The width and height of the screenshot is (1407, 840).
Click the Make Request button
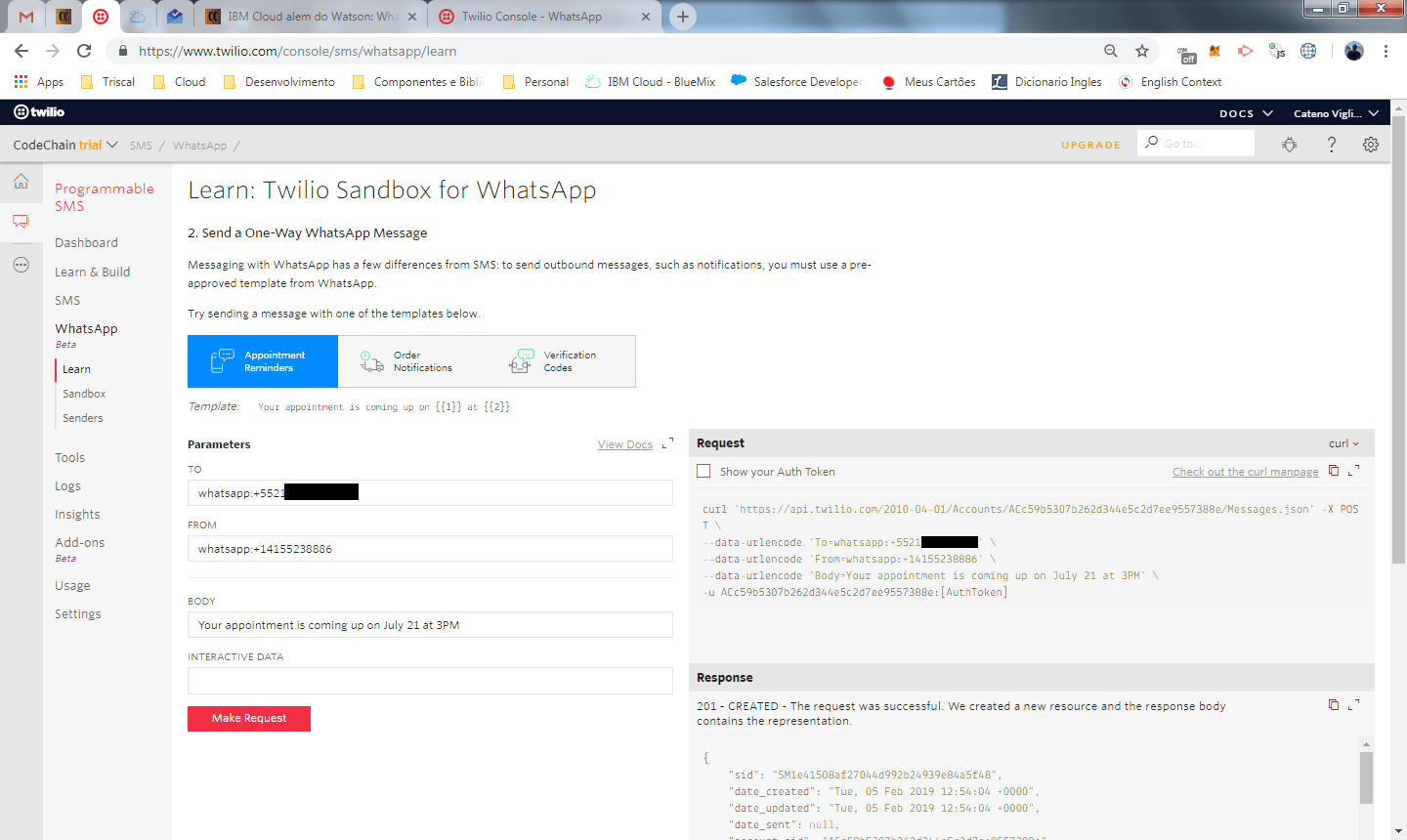tap(249, 718)
